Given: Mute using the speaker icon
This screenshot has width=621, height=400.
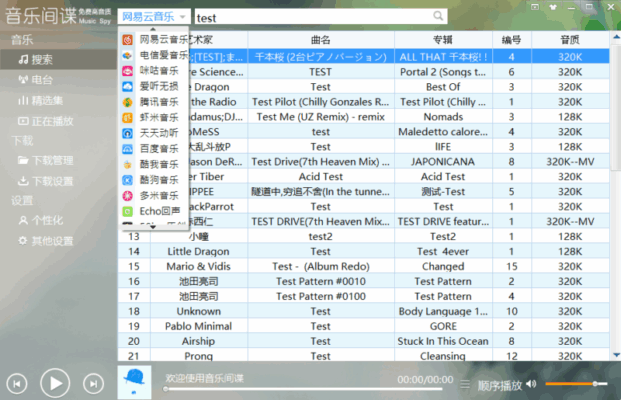Looking at the screenshot, I should click(x=531, y=384).
